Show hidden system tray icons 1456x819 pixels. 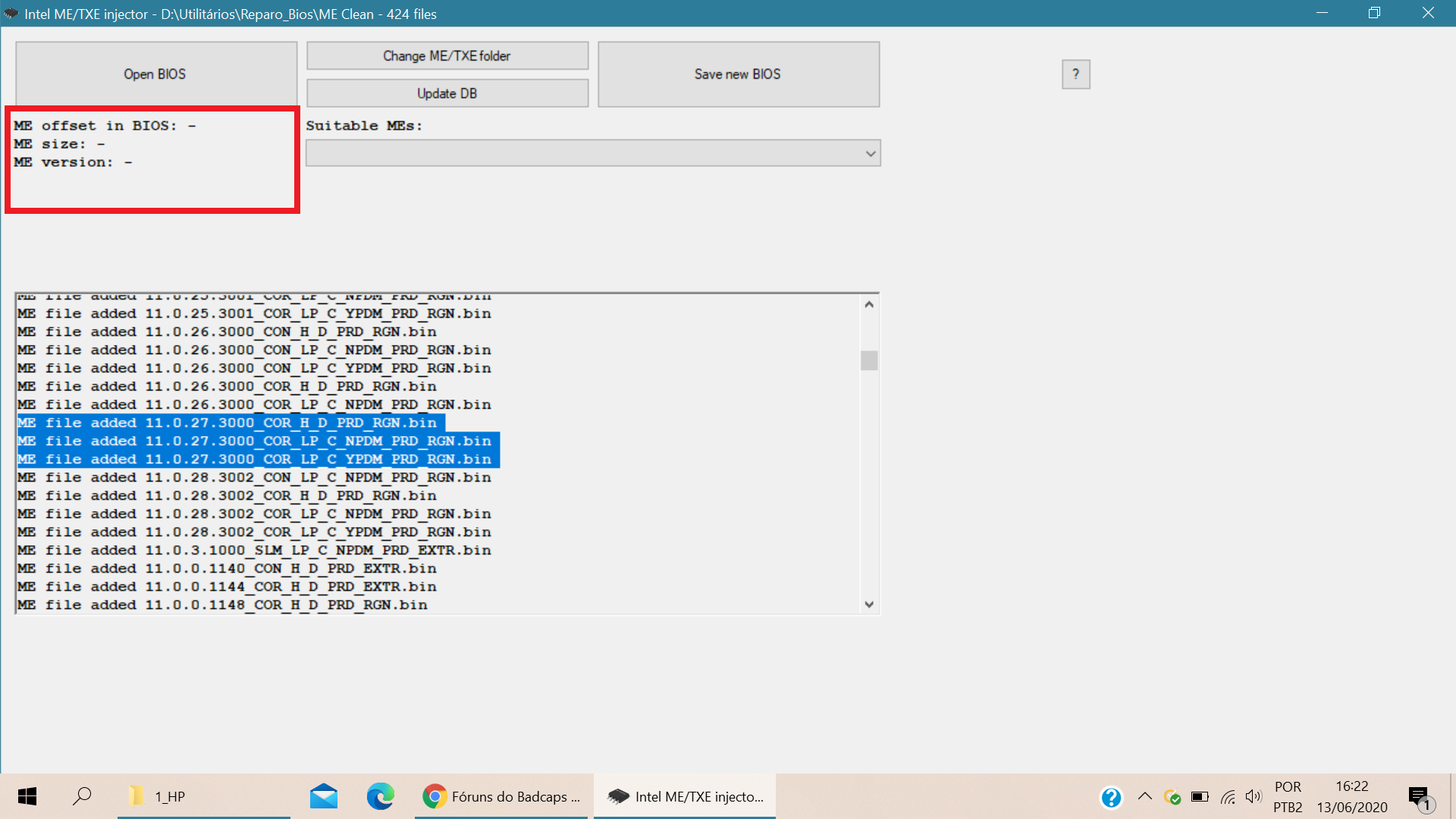click(1145, 796)
